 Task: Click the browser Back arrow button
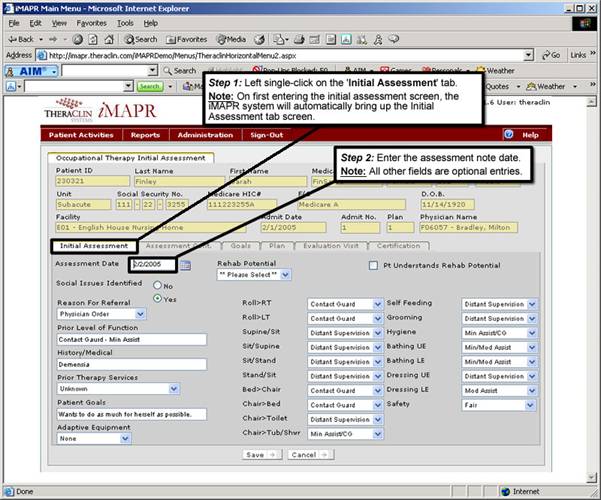[24, 39]
